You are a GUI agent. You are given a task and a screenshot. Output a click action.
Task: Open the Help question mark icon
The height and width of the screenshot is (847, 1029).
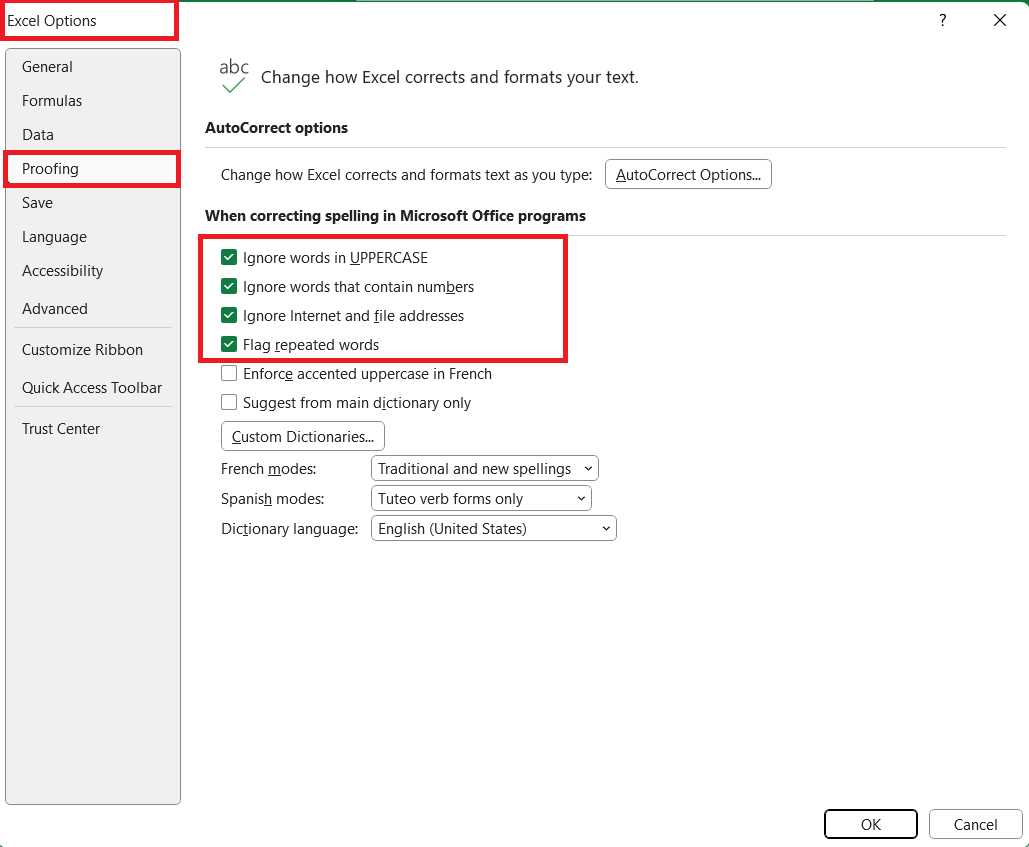[942, 20]
